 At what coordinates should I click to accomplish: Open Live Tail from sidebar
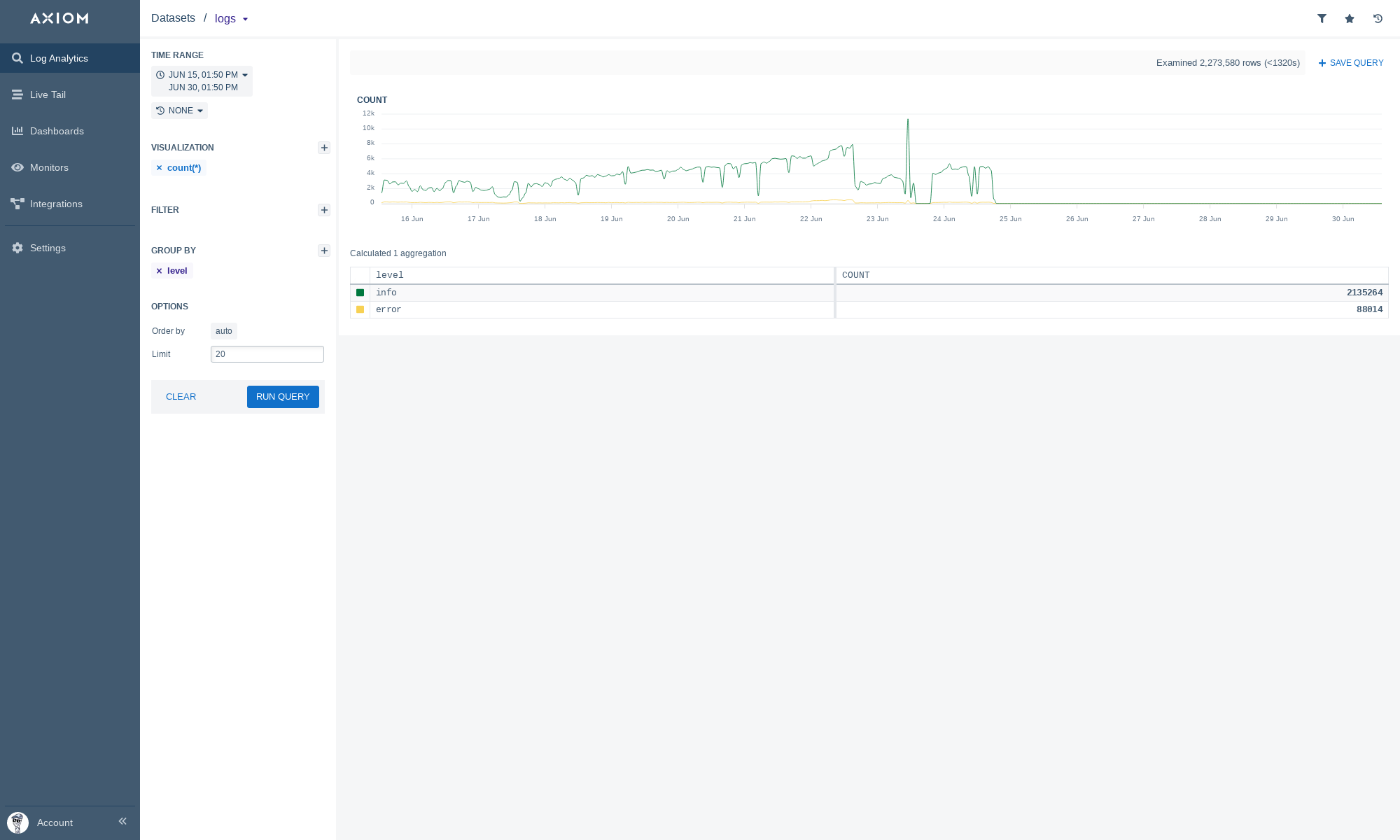coord(48,94)
